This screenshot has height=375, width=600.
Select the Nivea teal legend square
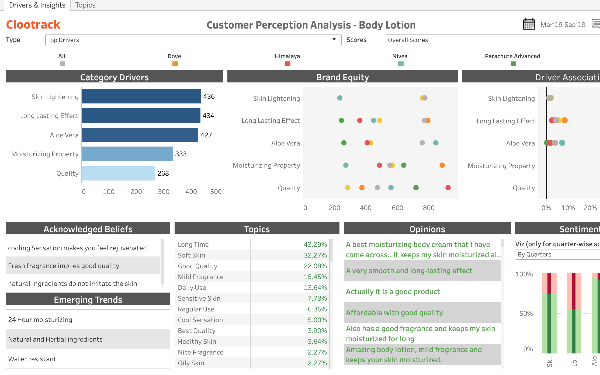(401, 64)
